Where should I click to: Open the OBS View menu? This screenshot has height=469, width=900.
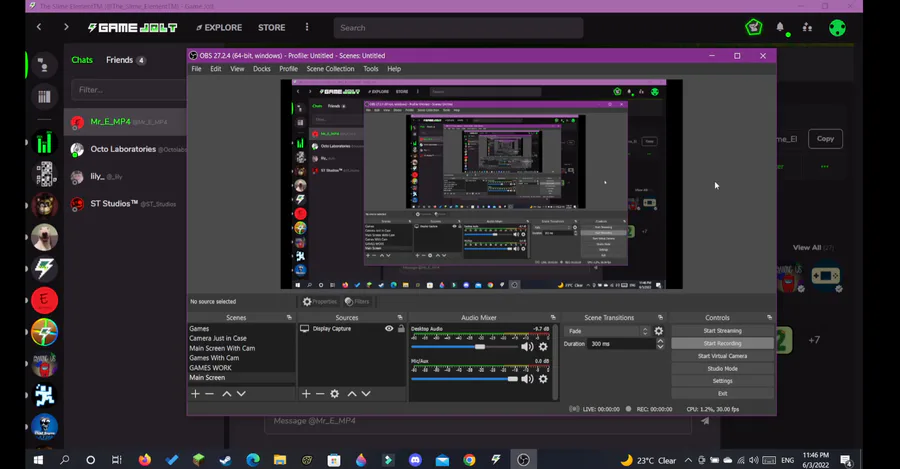coord(237,69)
